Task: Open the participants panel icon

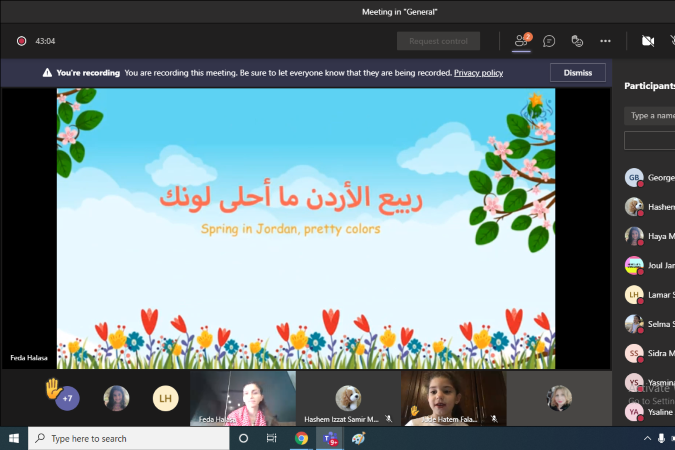Action: [x=521, y=41]
